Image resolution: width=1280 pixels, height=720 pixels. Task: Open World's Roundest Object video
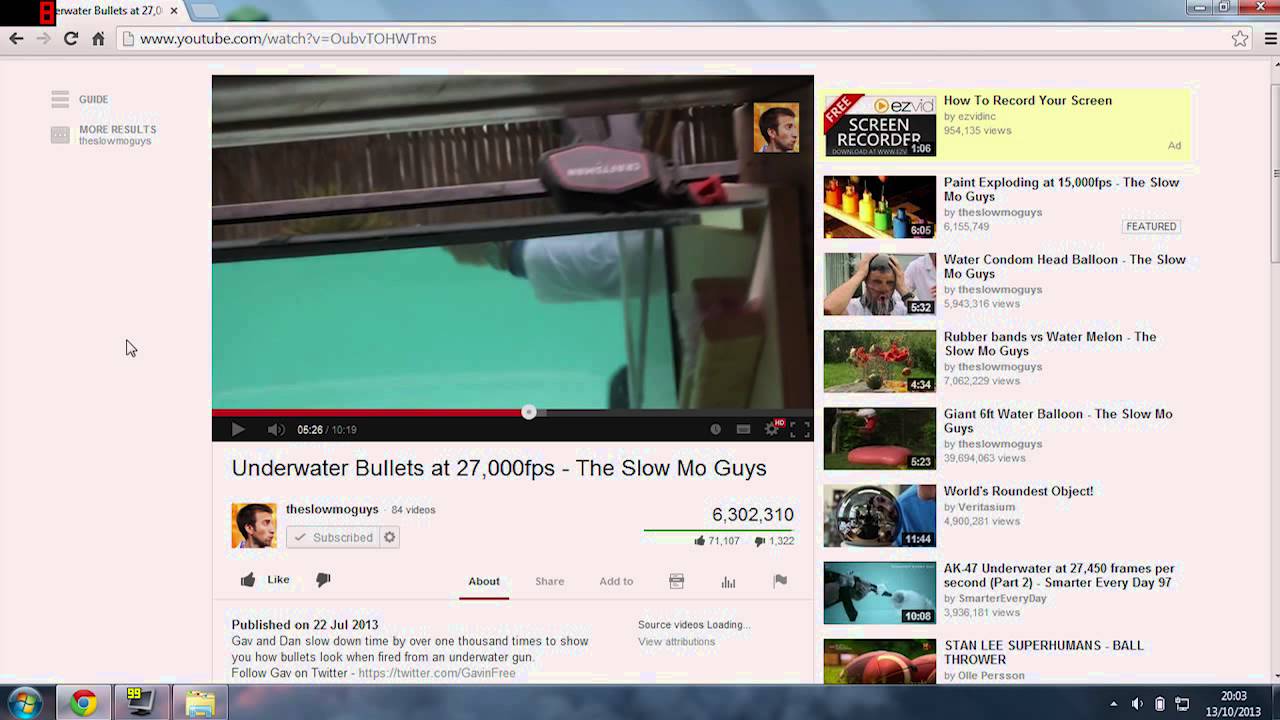1019,491
